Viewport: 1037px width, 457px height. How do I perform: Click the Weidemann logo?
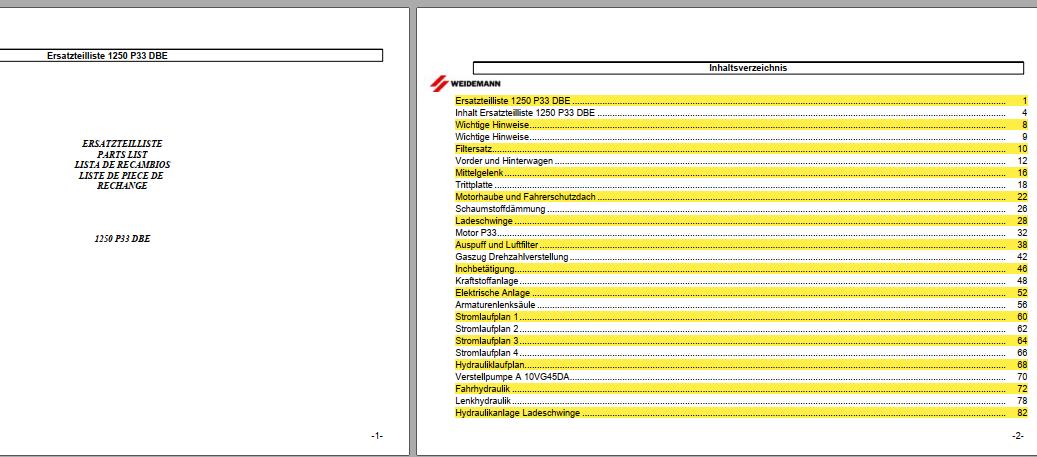[466, 83]
